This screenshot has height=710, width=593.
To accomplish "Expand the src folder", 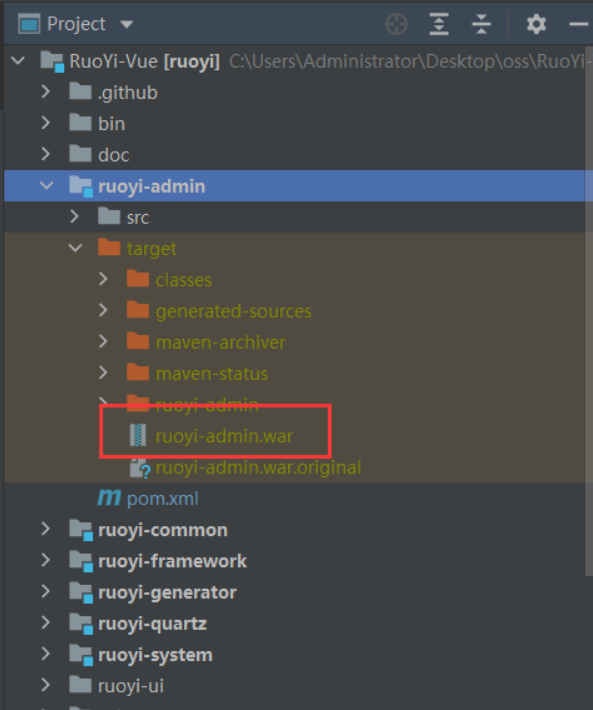I will pos(74,217).
